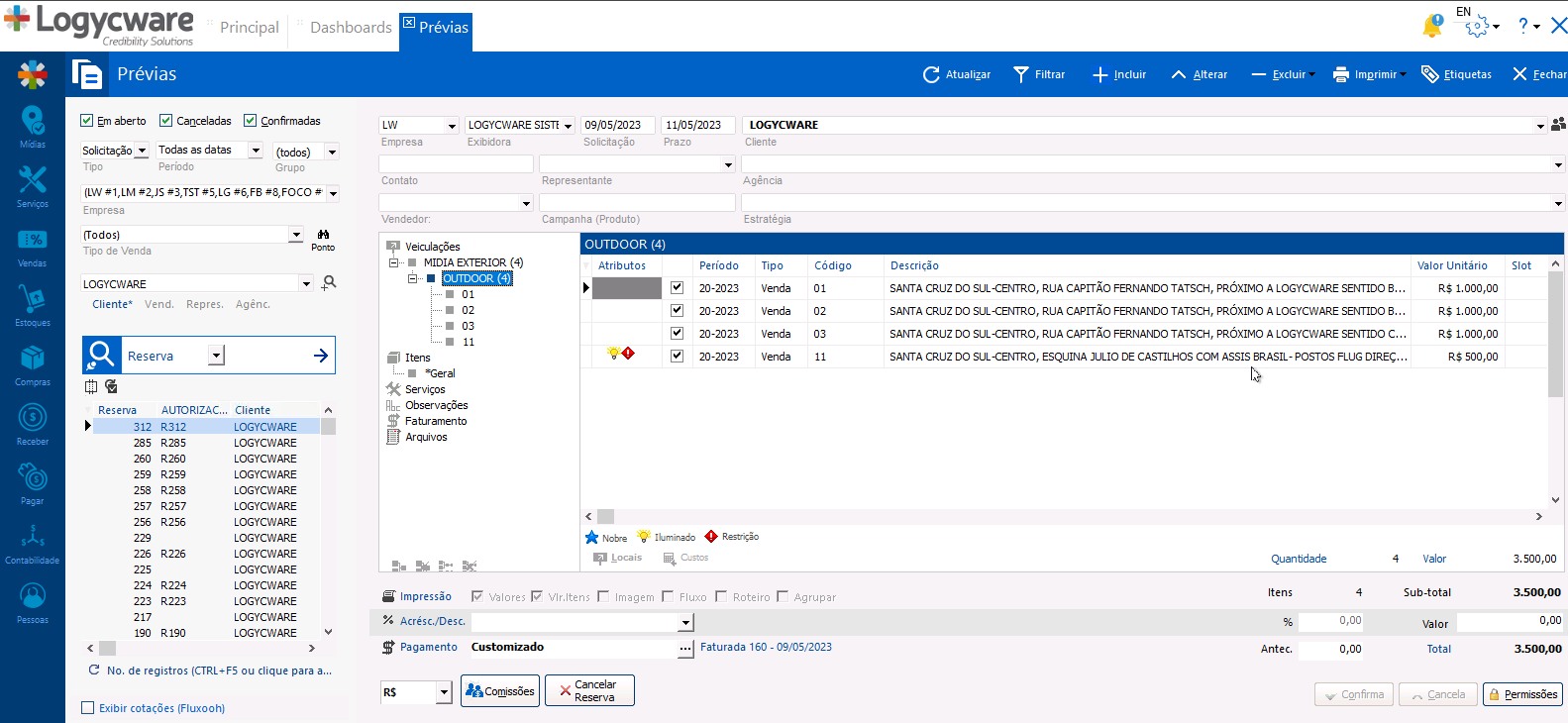Click the Alterar toolbar button
The height and width of the screenshot is (723, 1568).
(1199, 74)
